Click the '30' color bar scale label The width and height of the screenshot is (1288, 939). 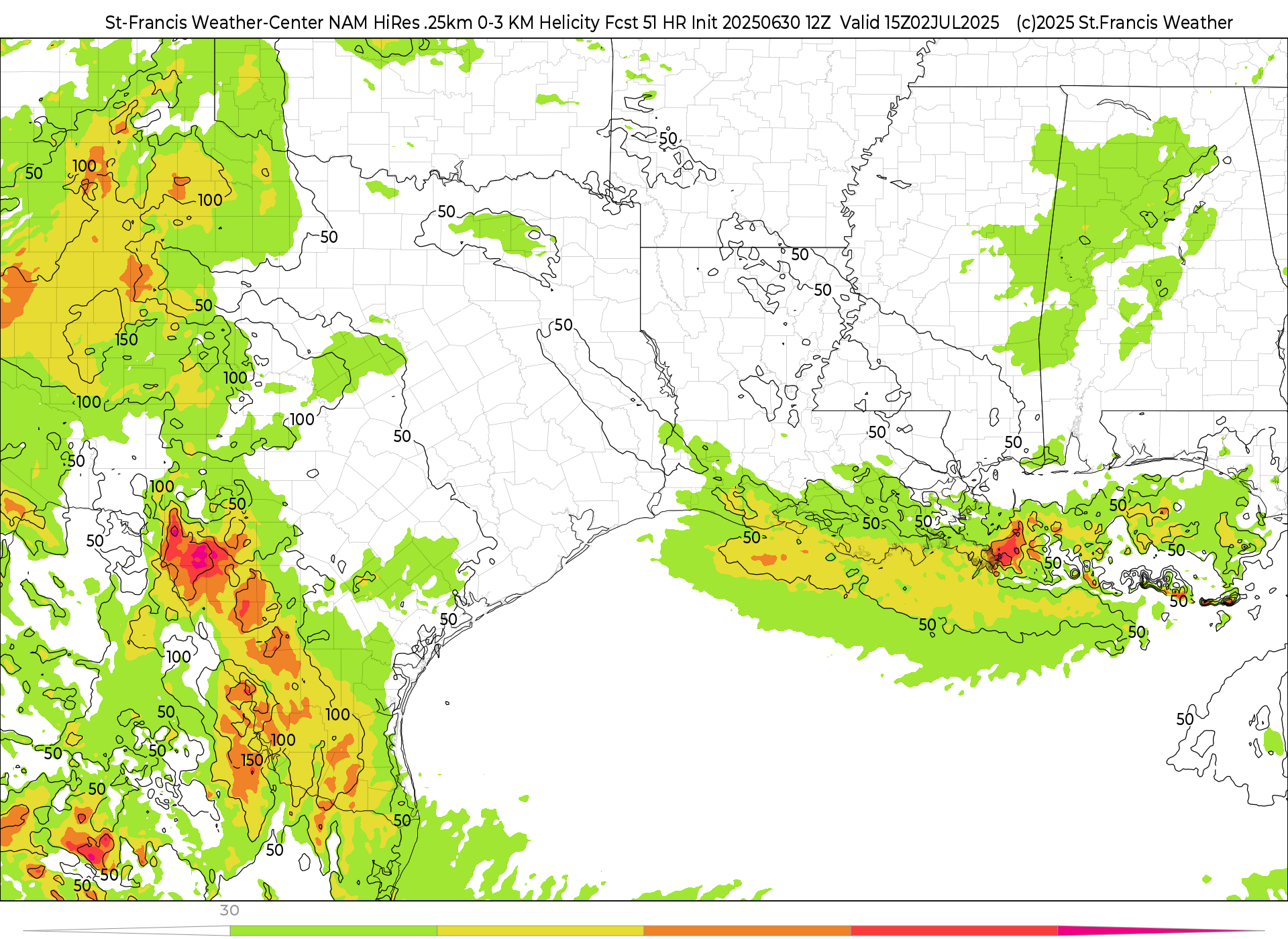(x=229, y=910)
